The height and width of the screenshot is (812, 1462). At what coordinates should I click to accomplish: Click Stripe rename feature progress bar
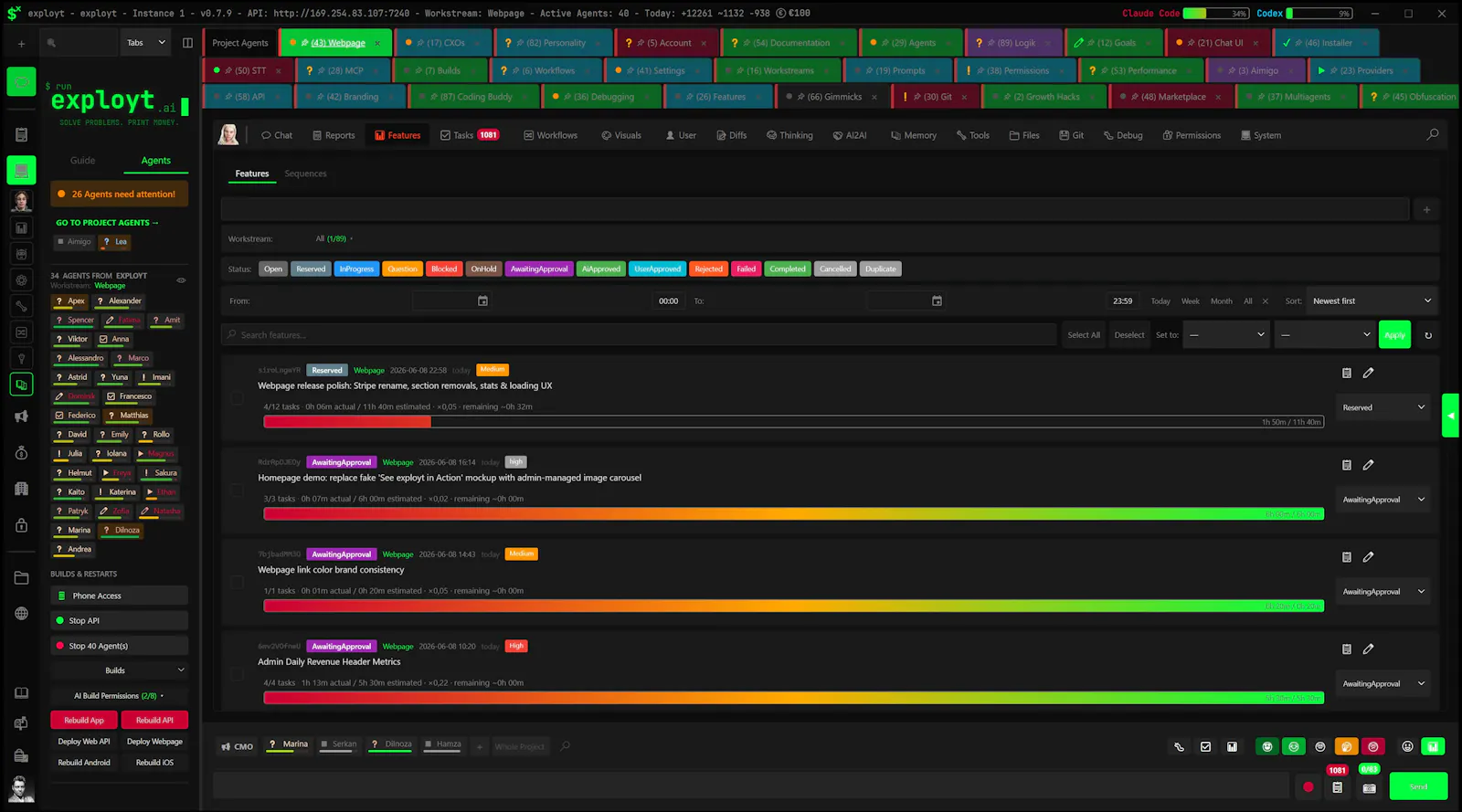pyautogui.click(x=793, y=422)
